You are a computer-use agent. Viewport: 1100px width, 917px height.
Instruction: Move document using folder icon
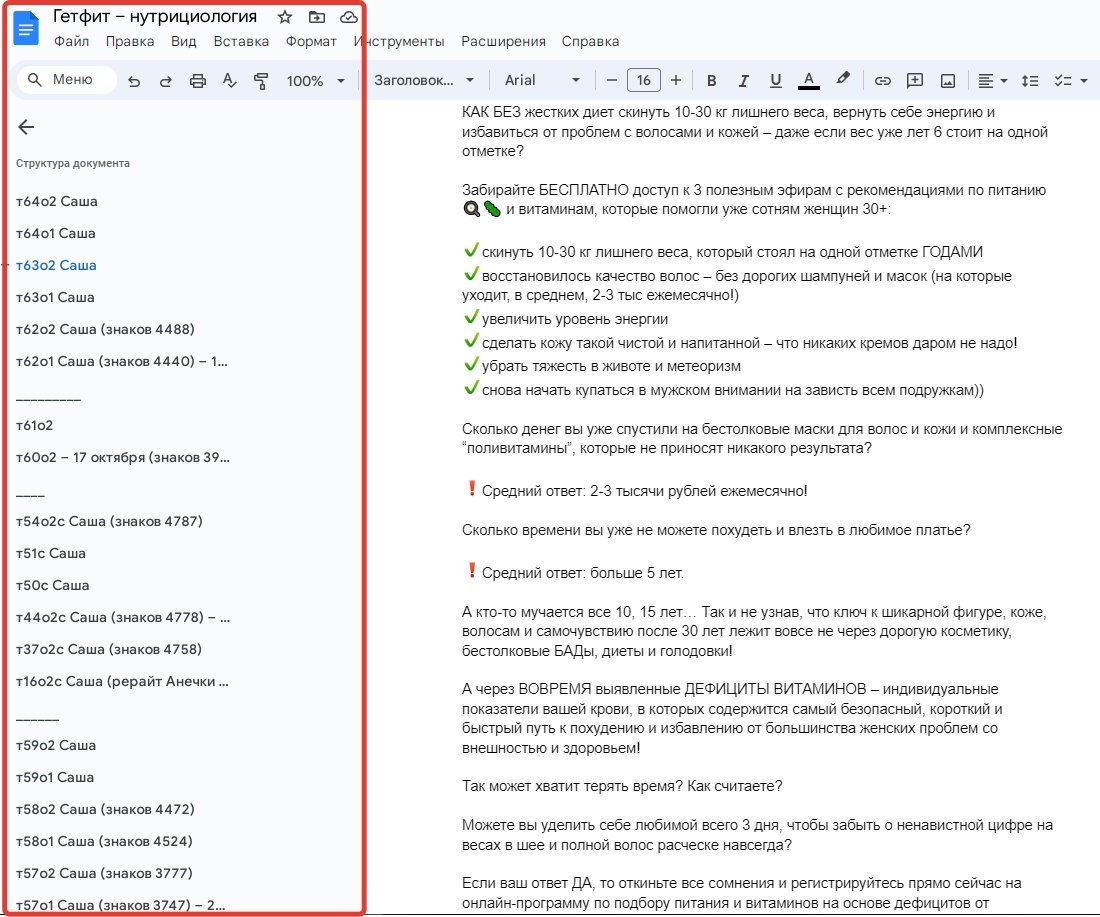[317, 17]
